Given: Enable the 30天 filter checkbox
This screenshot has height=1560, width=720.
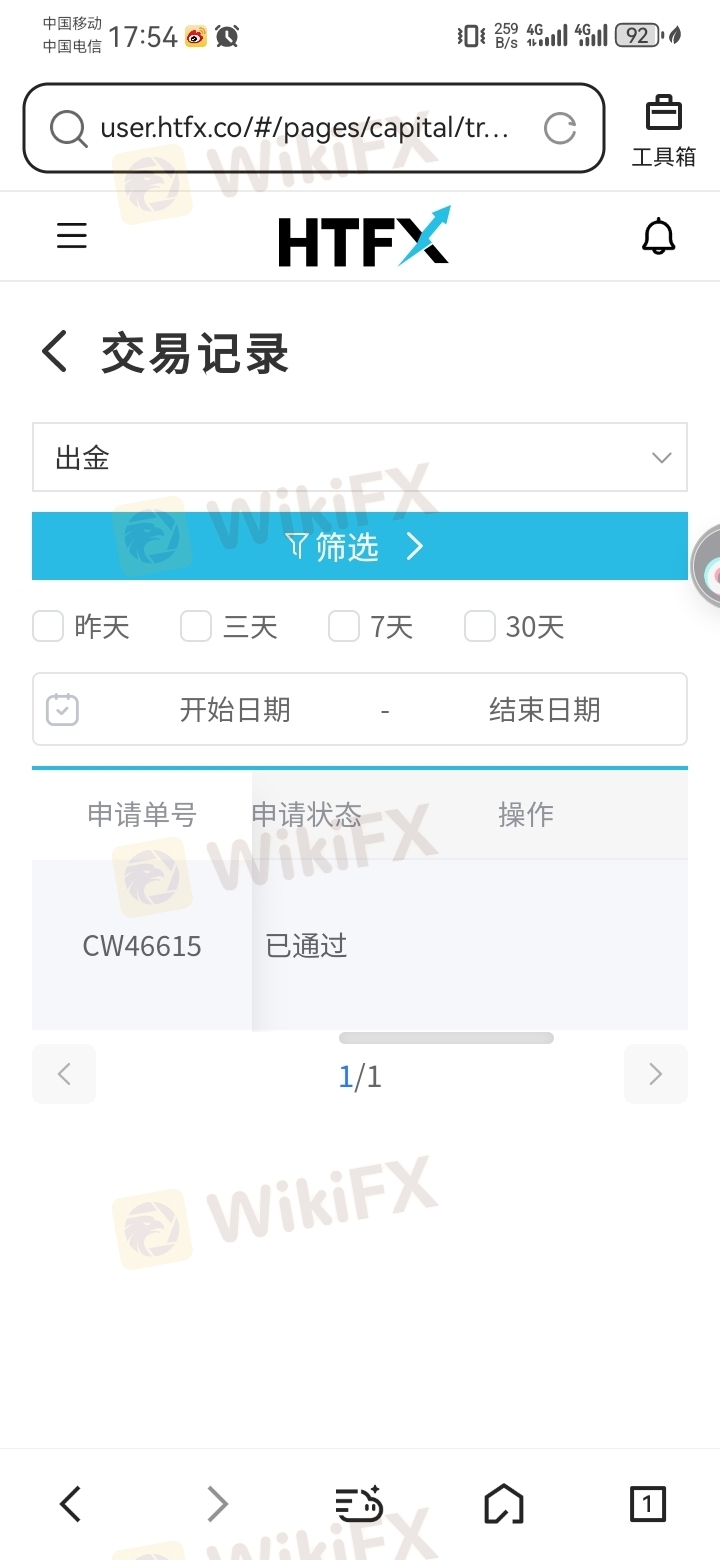Looking at the screenshot, I should pos(480,627).
